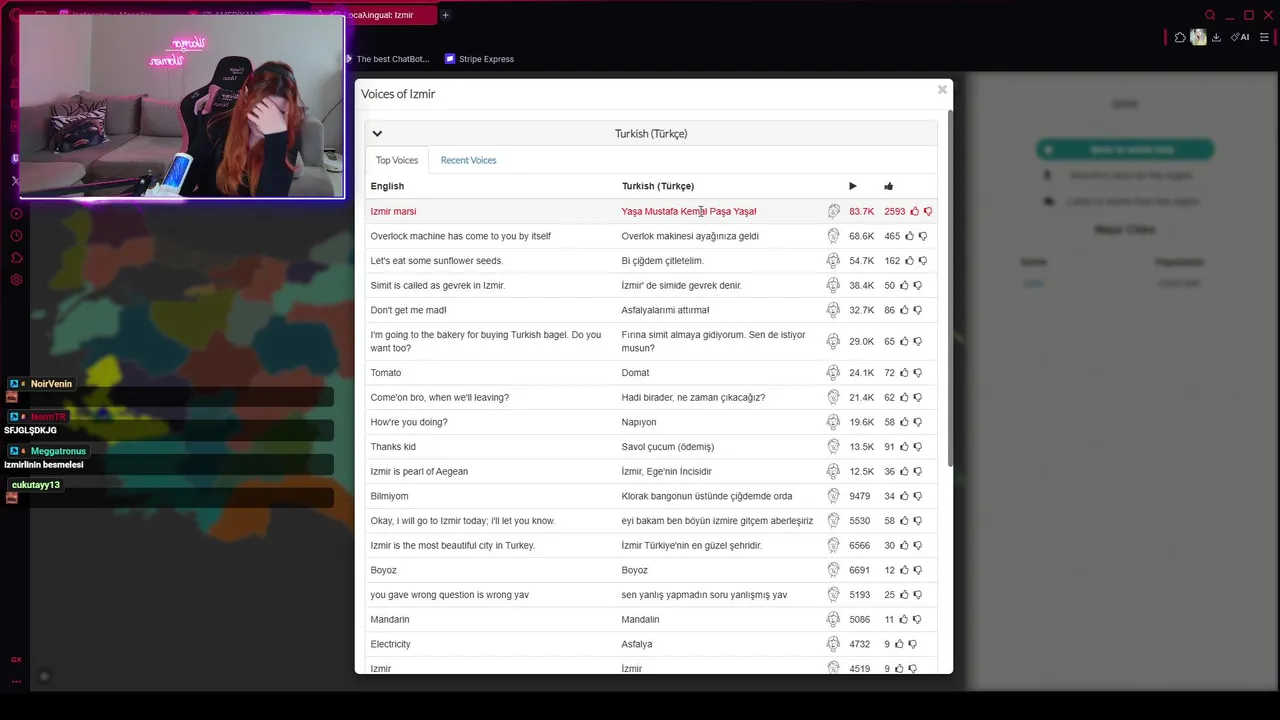Play voice for How're you doing row
This screenshot has height=720, width=1280.
tap(833, 422)
